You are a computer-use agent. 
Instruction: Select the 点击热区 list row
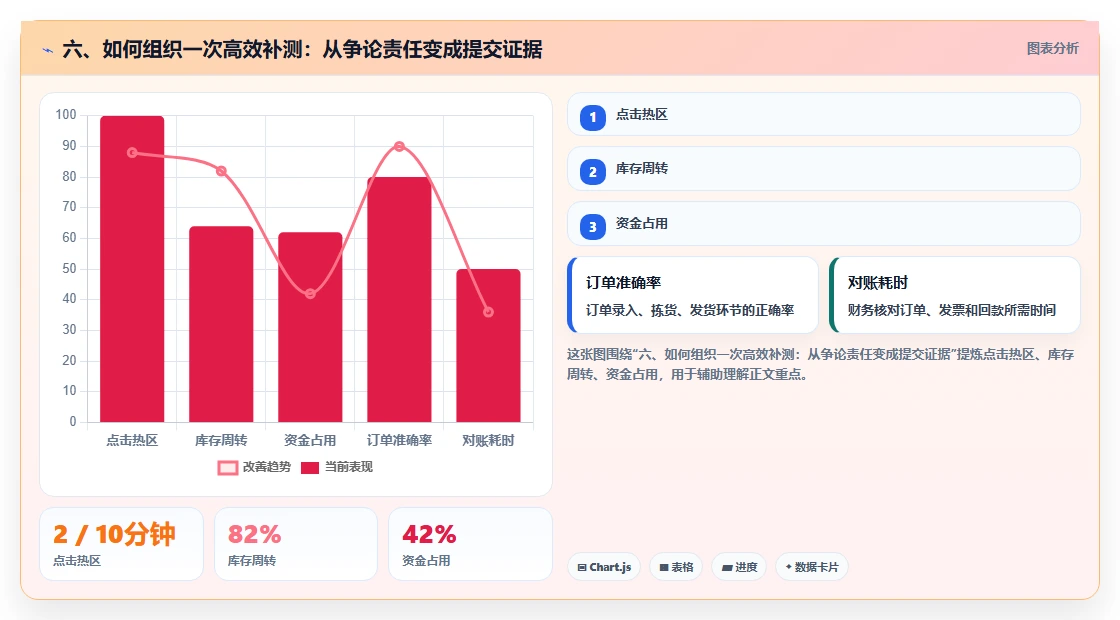(x=824, y=114)
